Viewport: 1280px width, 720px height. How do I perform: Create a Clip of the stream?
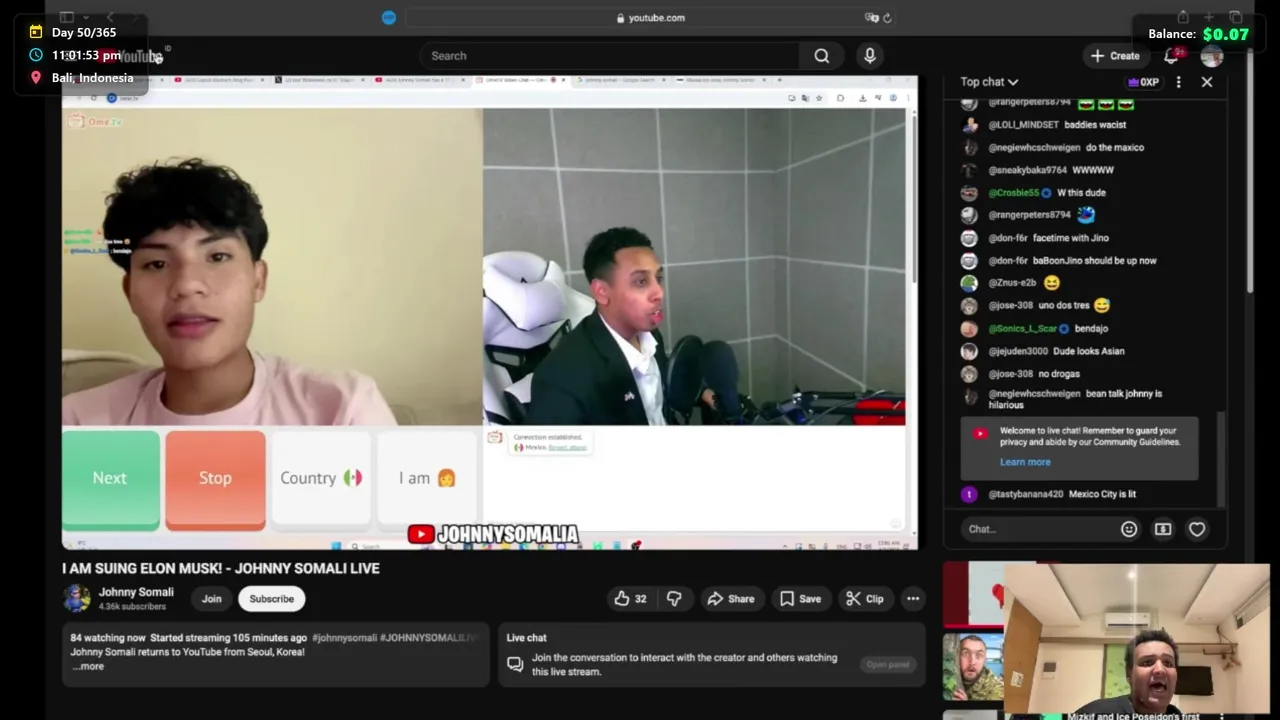click(865, 599)
